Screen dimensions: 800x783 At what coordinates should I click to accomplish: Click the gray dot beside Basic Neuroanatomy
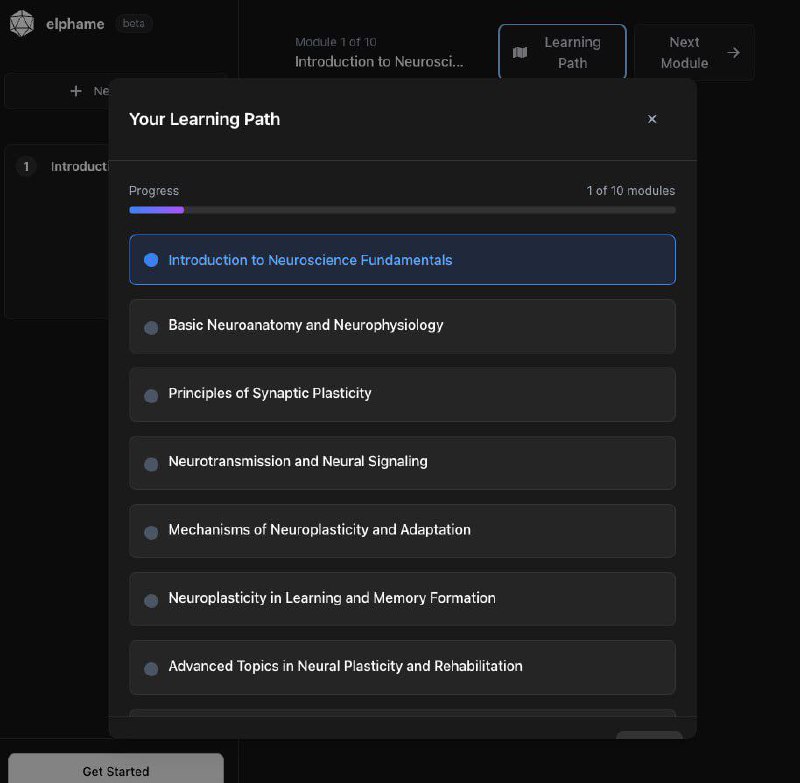click(151, 327)
